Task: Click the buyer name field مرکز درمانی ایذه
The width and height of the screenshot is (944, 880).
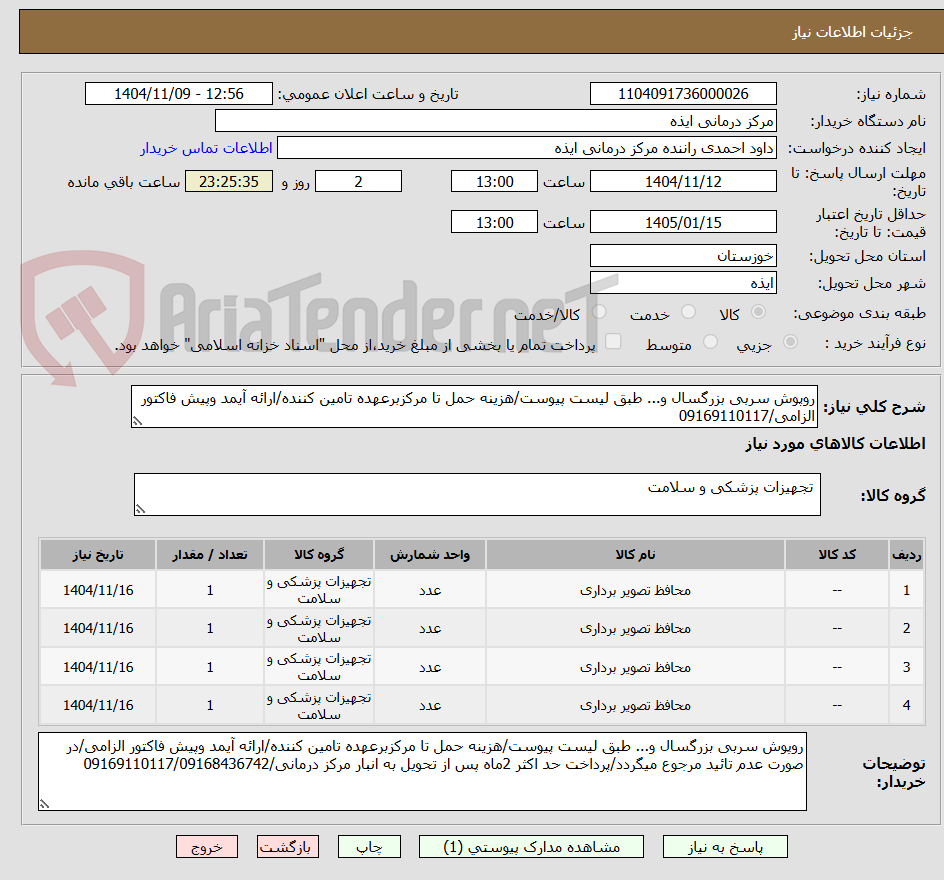Action: click(495, 121)
